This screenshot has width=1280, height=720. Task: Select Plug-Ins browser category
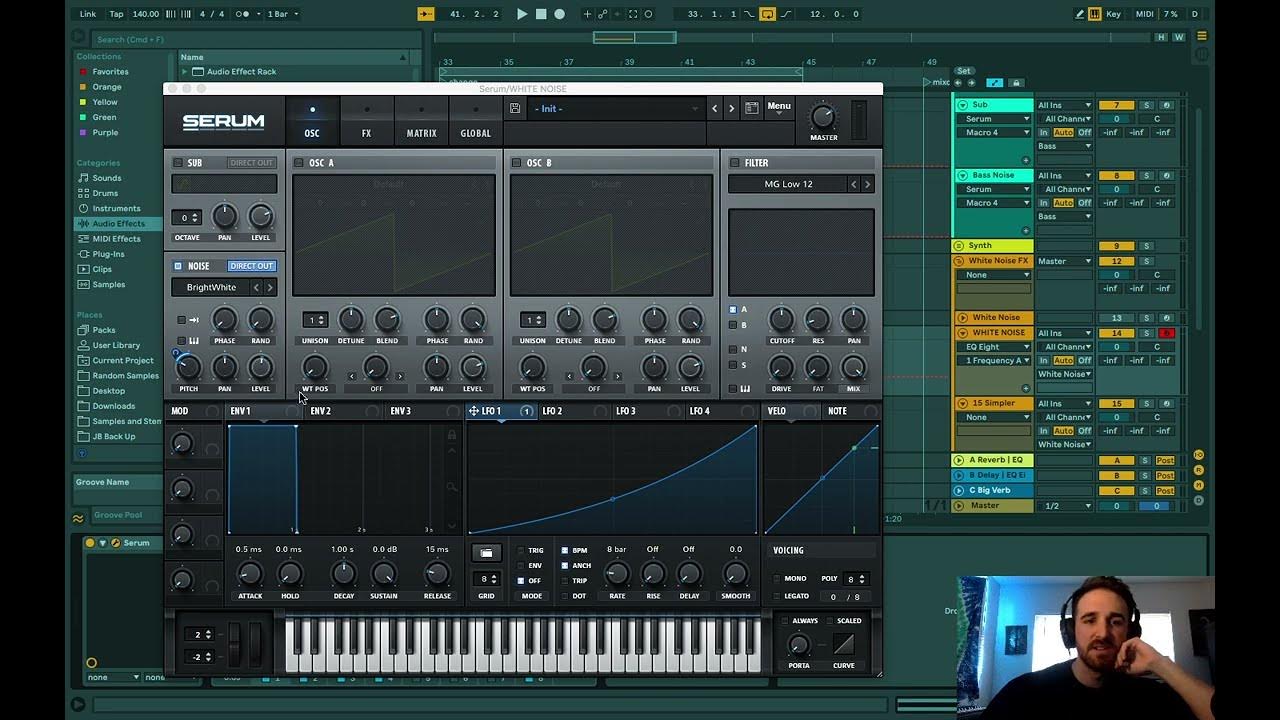coord(108,254)
